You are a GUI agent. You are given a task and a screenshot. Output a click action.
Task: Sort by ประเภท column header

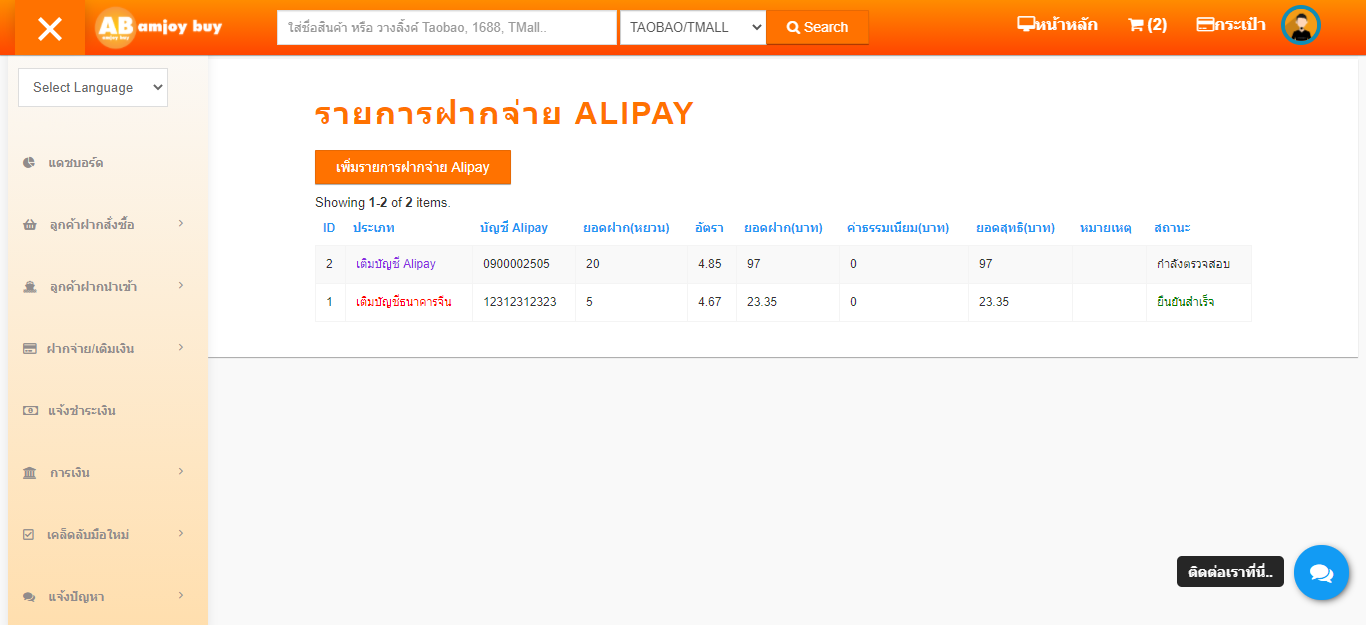pyautogui.click(x=374, y=228)
